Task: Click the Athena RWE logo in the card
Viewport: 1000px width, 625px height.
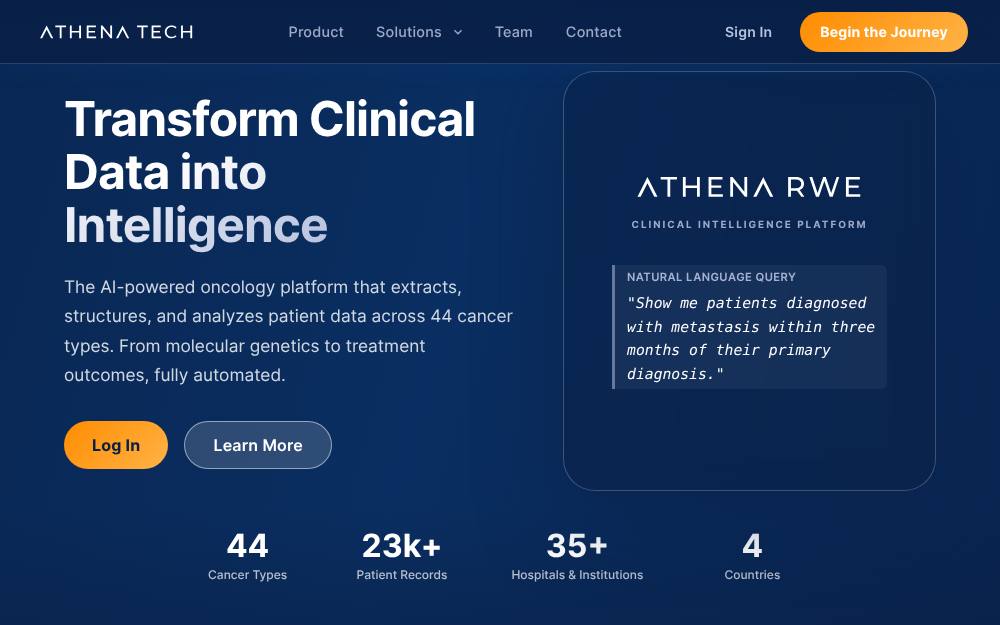Action: tap(749, 188)
